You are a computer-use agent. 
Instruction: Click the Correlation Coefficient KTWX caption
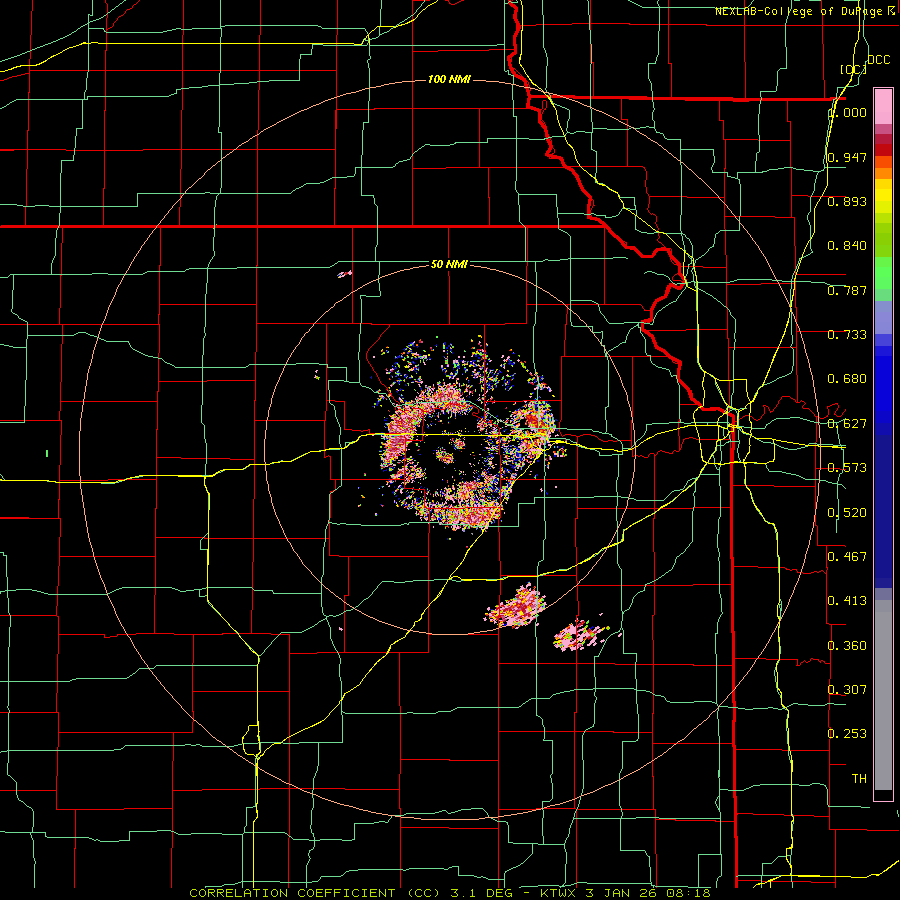pyautogui.click(x=449, y=893)
